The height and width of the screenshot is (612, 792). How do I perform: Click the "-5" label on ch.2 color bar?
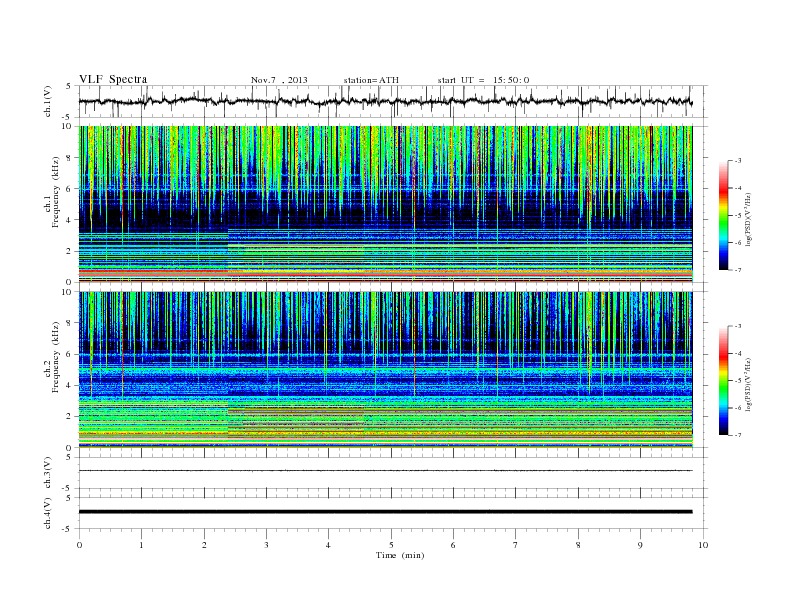[x=737, y=381]
